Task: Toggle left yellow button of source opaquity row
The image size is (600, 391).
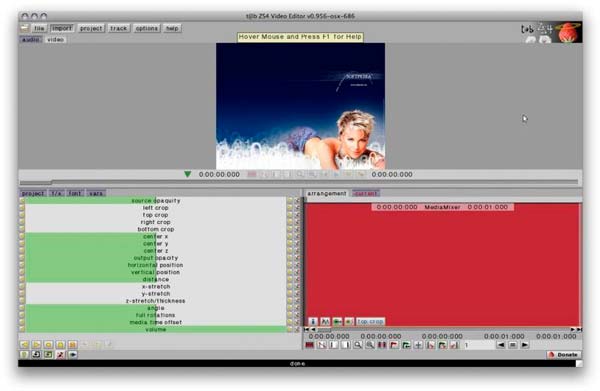Action: point(22,200)
